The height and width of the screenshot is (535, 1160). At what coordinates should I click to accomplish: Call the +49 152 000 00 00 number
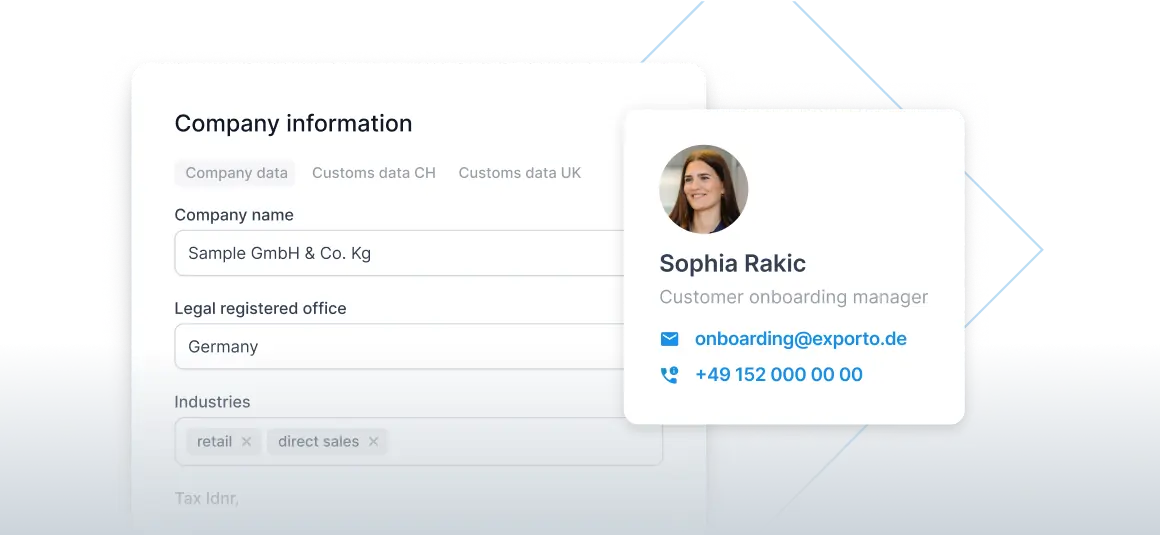pyautogui.click(x=778, y=374)
